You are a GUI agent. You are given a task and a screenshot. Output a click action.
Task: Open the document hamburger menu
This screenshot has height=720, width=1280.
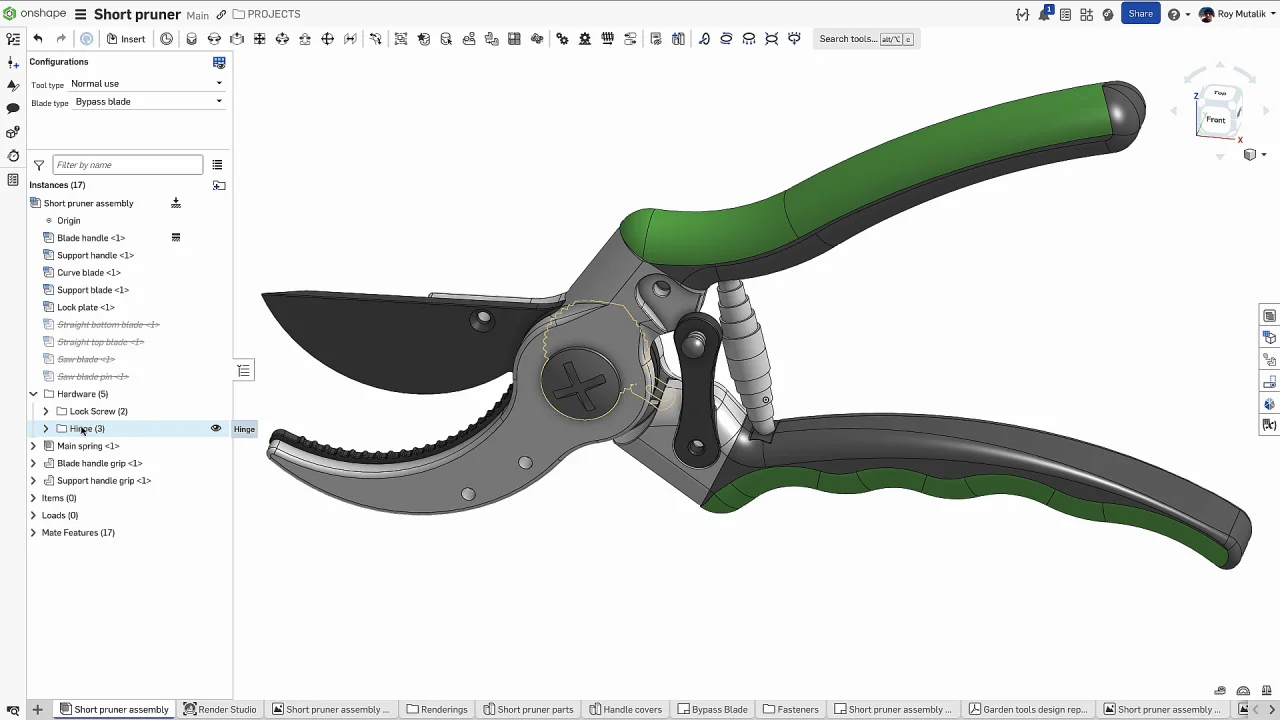pos(79,14)
